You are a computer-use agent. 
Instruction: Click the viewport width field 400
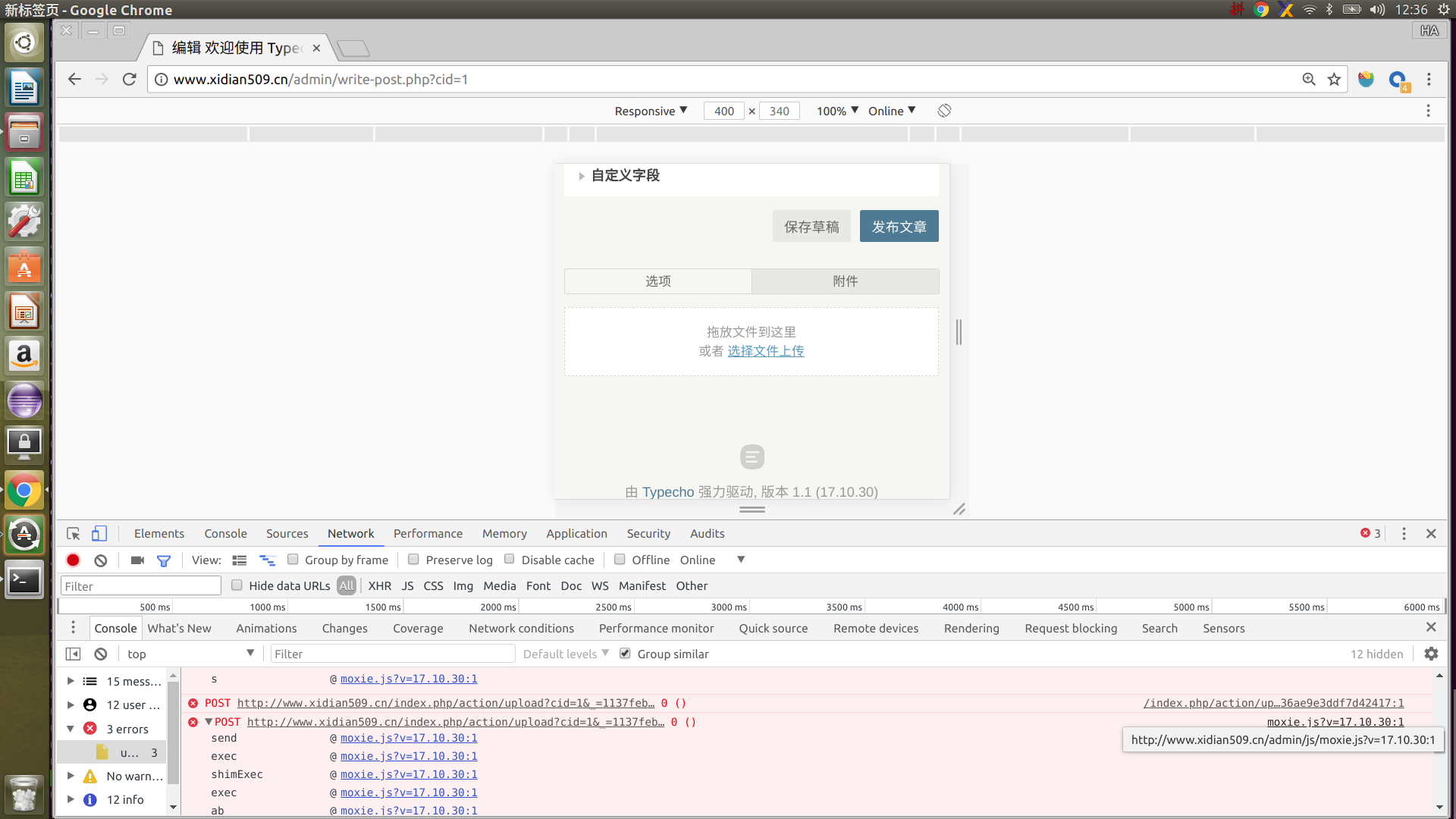(x=724, y=111)
